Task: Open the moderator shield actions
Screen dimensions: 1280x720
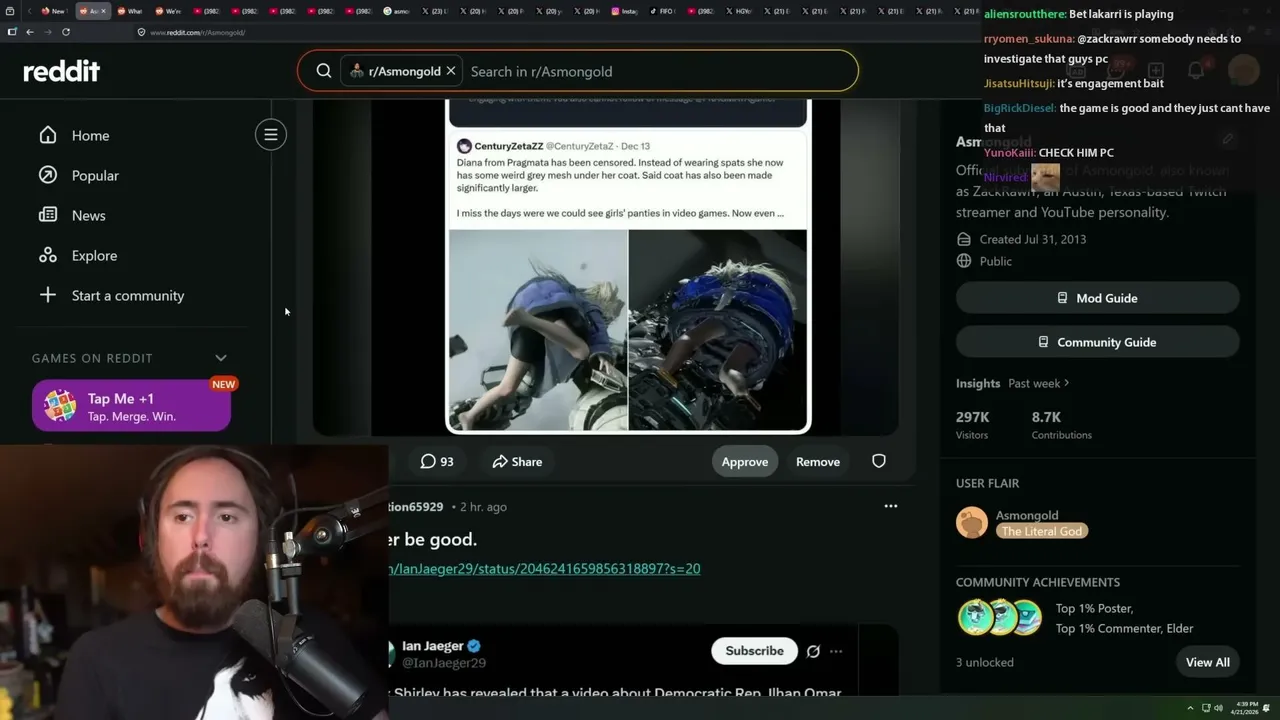Action: tap(879, 461)
